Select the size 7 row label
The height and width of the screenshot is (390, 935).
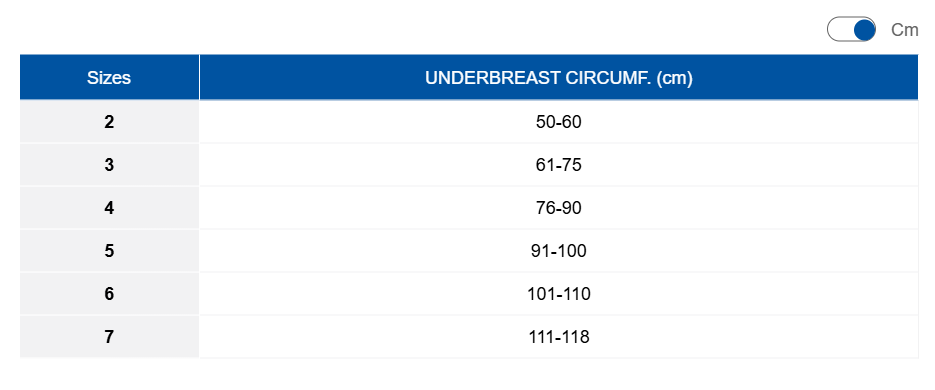[x=109, y=336]
